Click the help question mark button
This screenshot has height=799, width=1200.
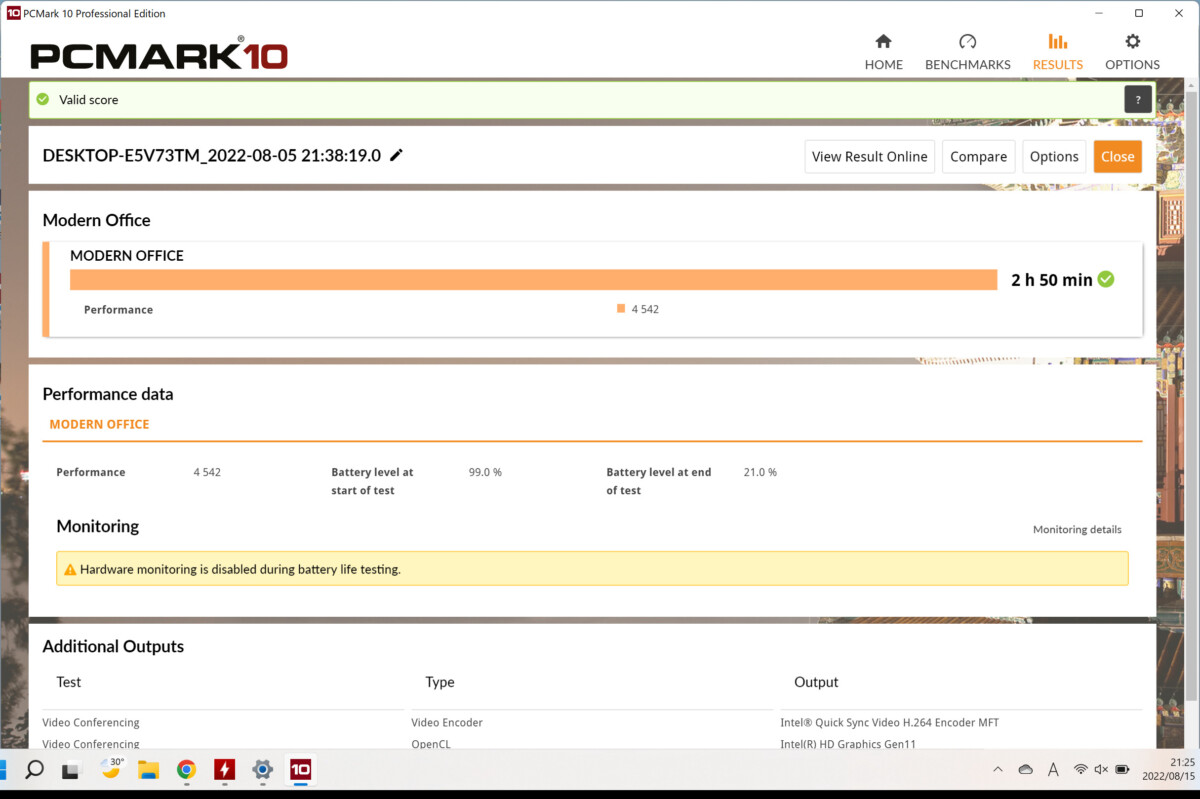pyautogui.click(x=1138, y=100)
